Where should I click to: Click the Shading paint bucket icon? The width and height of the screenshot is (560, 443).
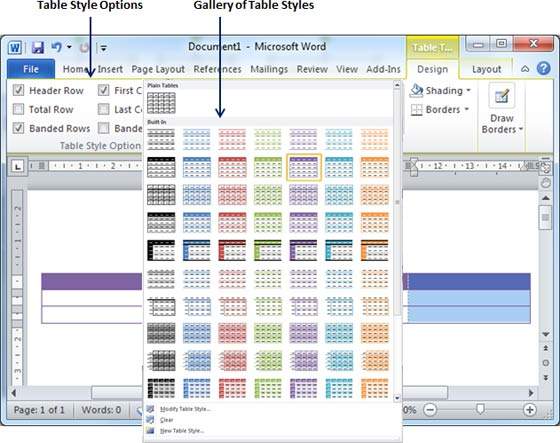click(416, 90)
